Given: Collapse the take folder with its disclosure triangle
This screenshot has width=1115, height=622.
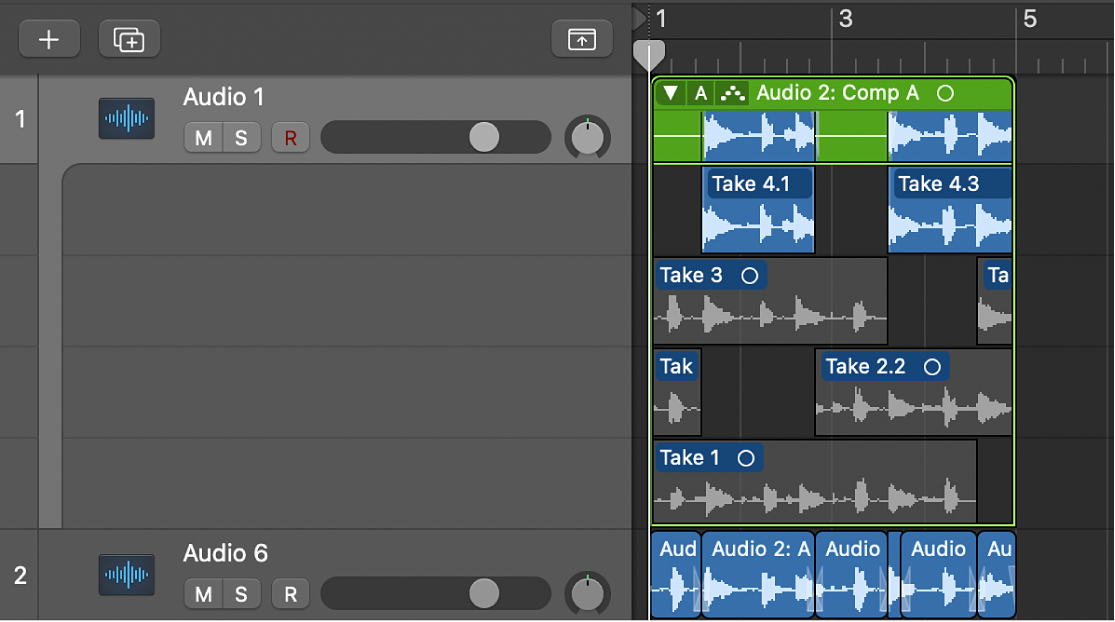Looking at the screenshot, I should point(672,93).
